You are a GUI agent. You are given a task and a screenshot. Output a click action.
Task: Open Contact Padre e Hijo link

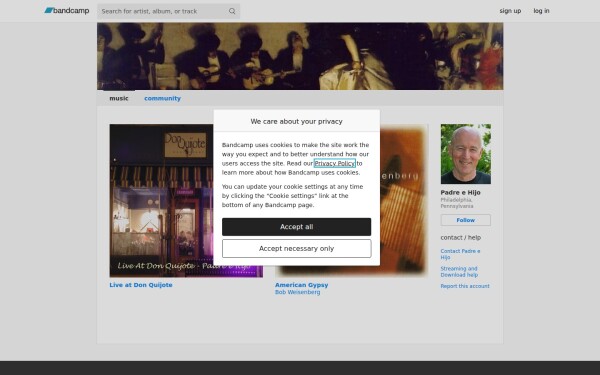[x=460, y=254]
